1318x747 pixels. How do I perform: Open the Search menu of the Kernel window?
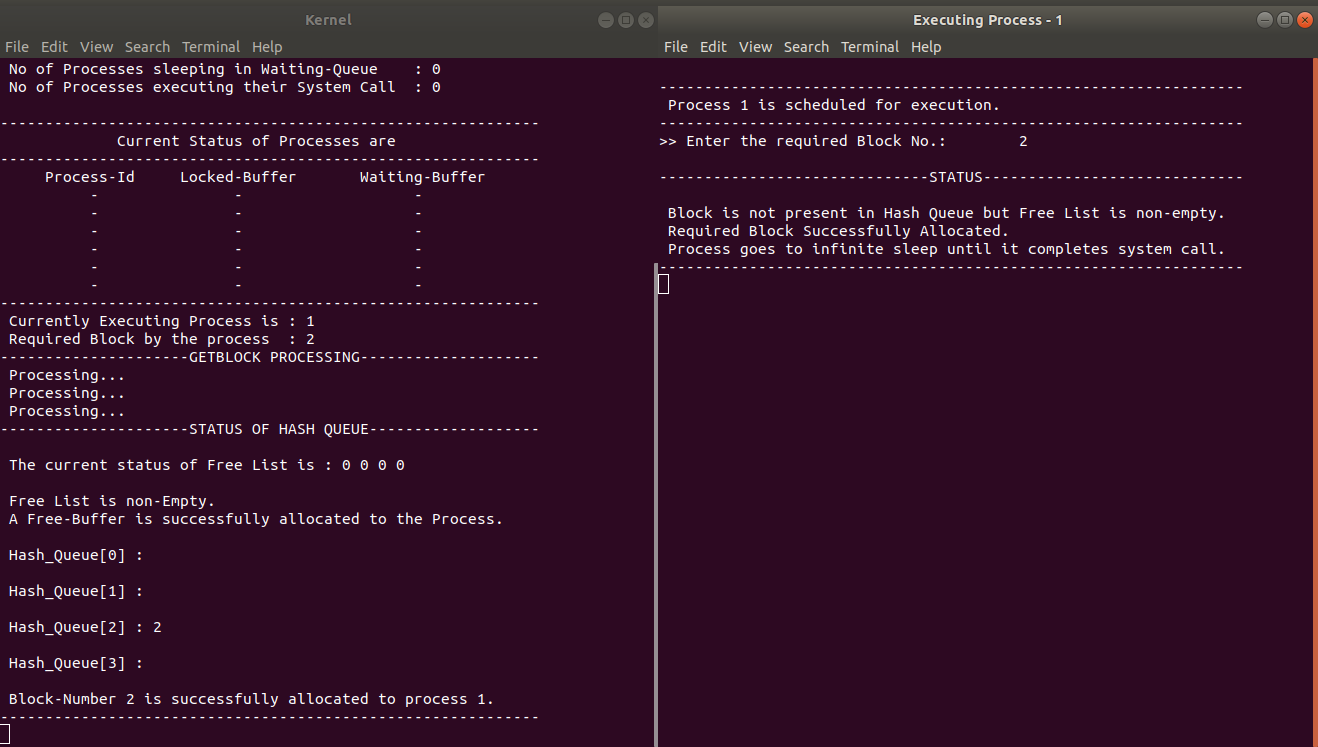pos(147,46)
